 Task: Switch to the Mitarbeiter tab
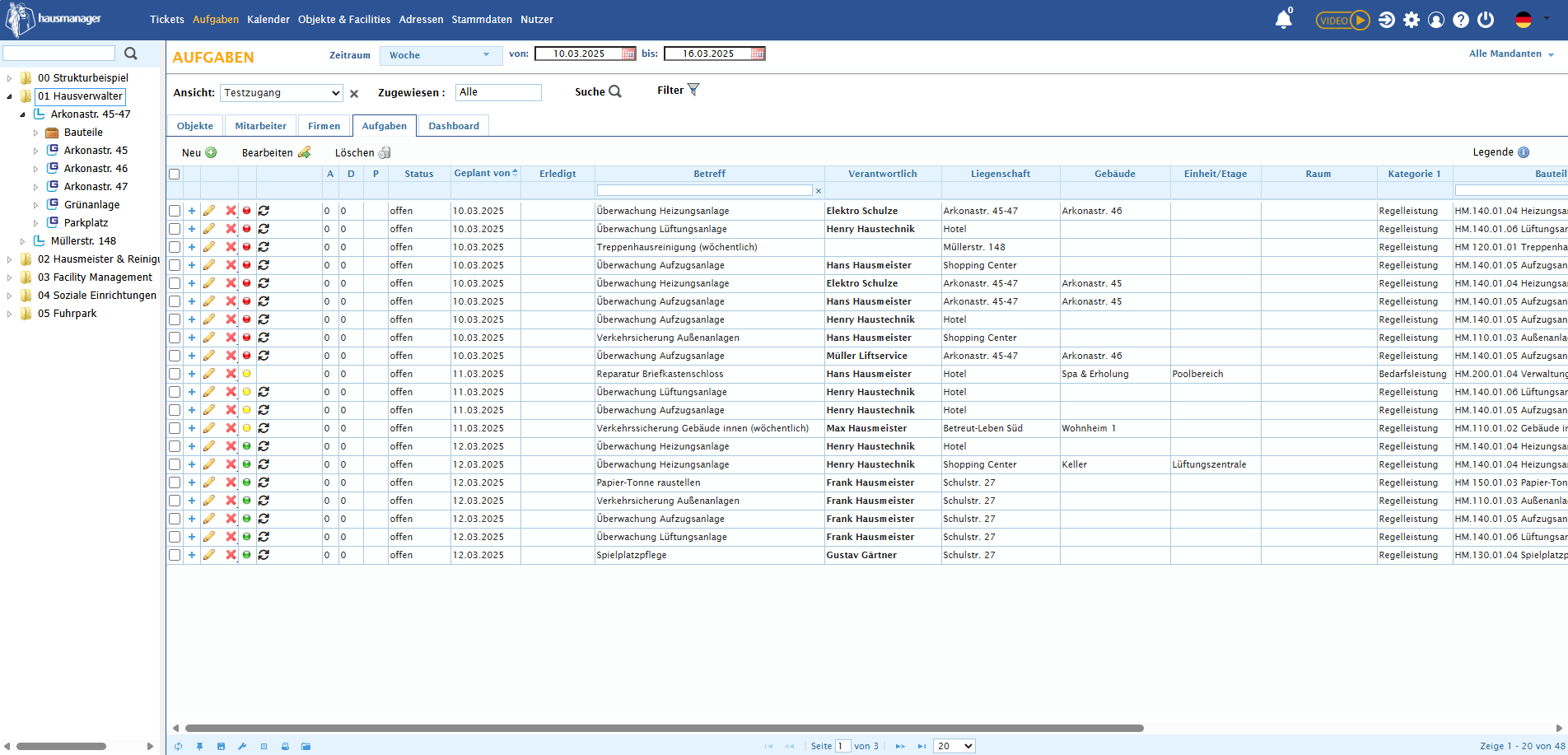(x=261, y=126)
